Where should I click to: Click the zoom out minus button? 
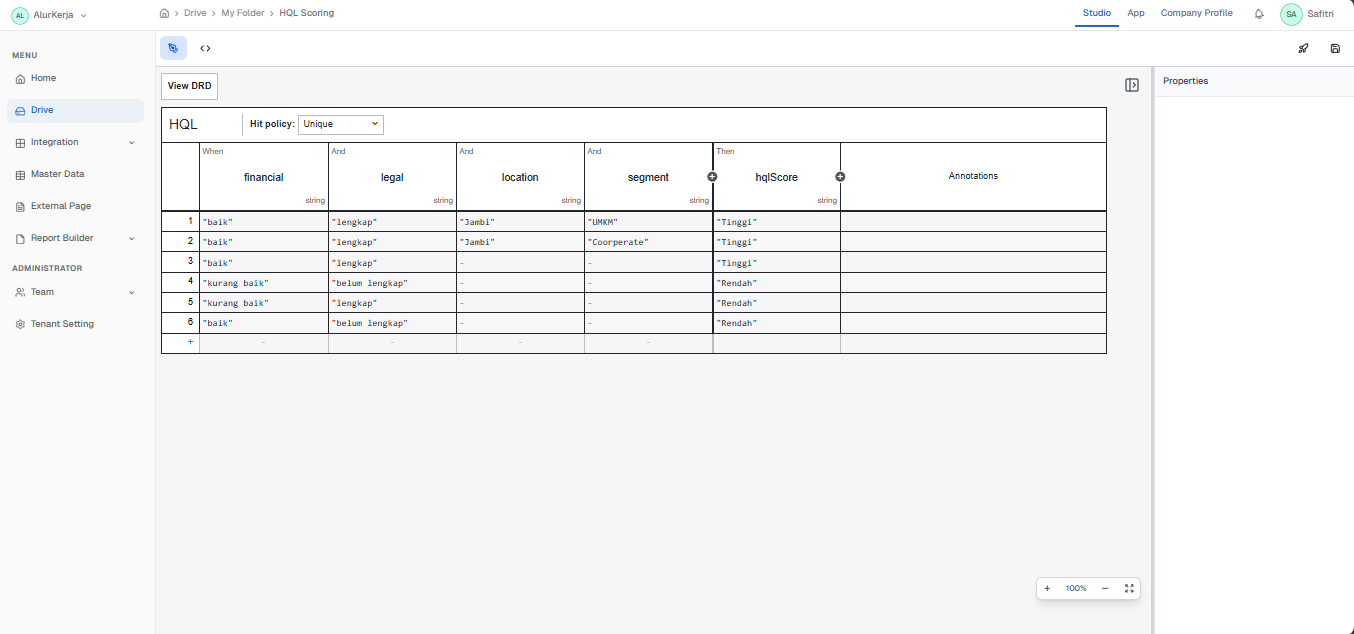[1105, 588]
